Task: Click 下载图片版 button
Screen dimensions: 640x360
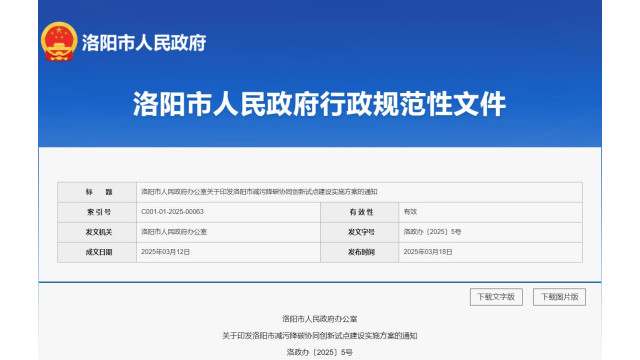Action: click(x=559, y=297)
